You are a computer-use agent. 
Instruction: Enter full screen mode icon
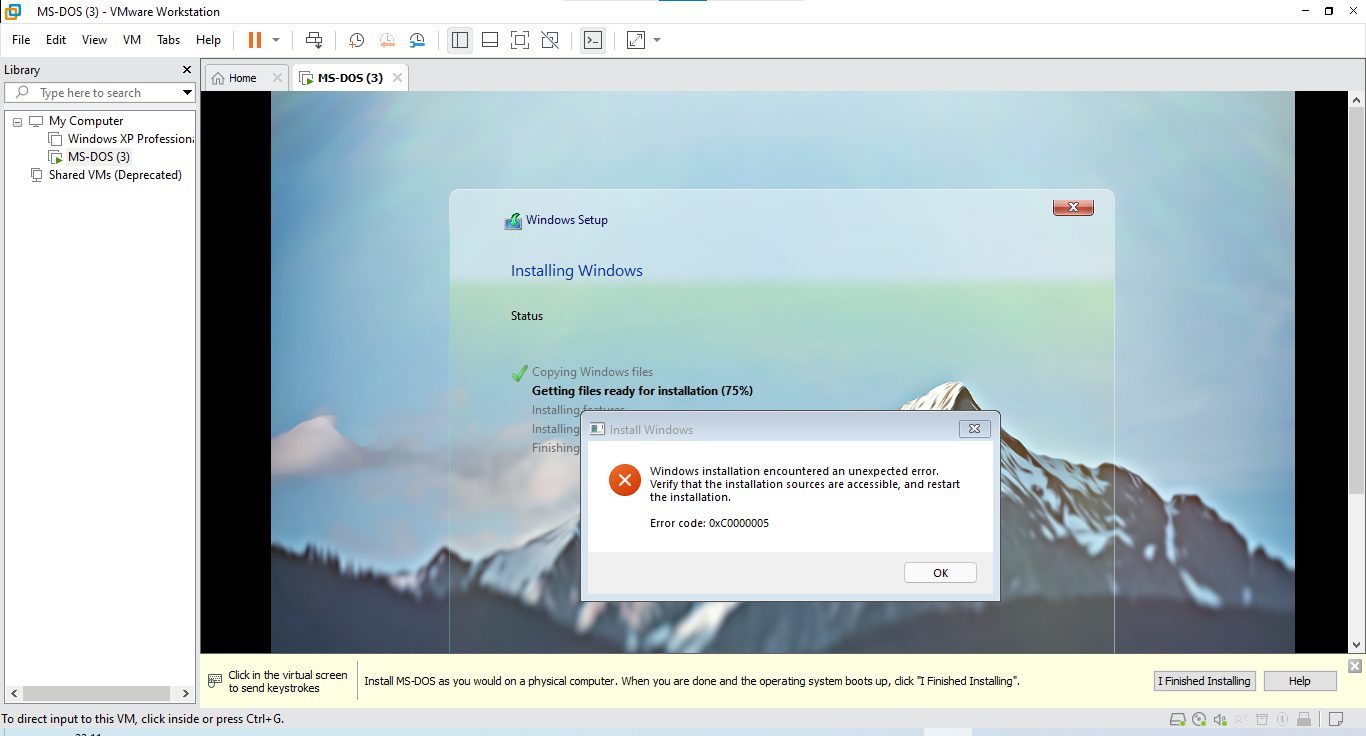point(520,40)
